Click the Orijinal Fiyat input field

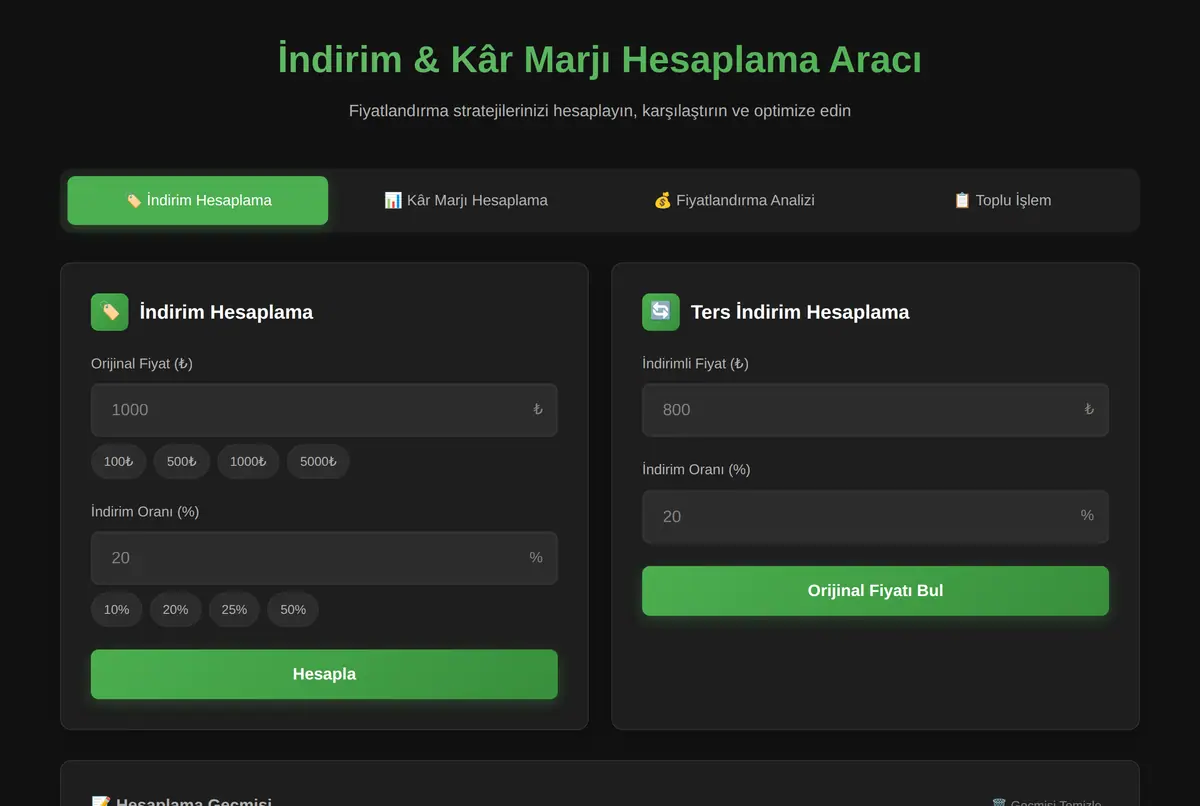pos(324,410)
